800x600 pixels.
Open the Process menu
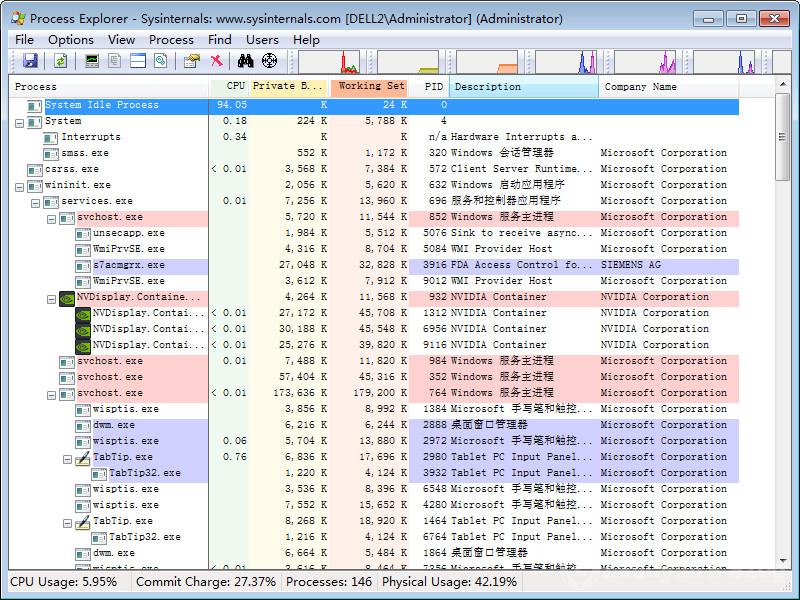171,40
